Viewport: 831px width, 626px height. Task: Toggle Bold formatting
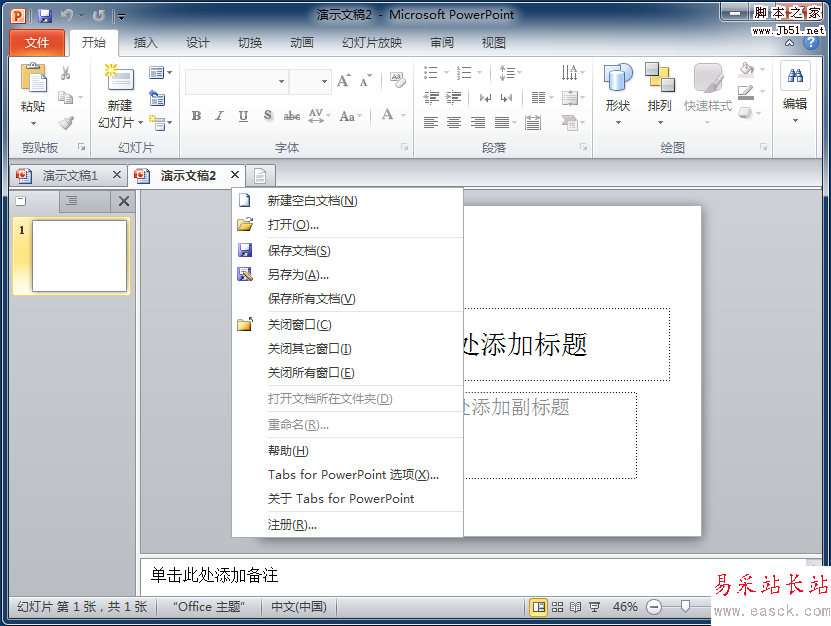coord(196,116)
